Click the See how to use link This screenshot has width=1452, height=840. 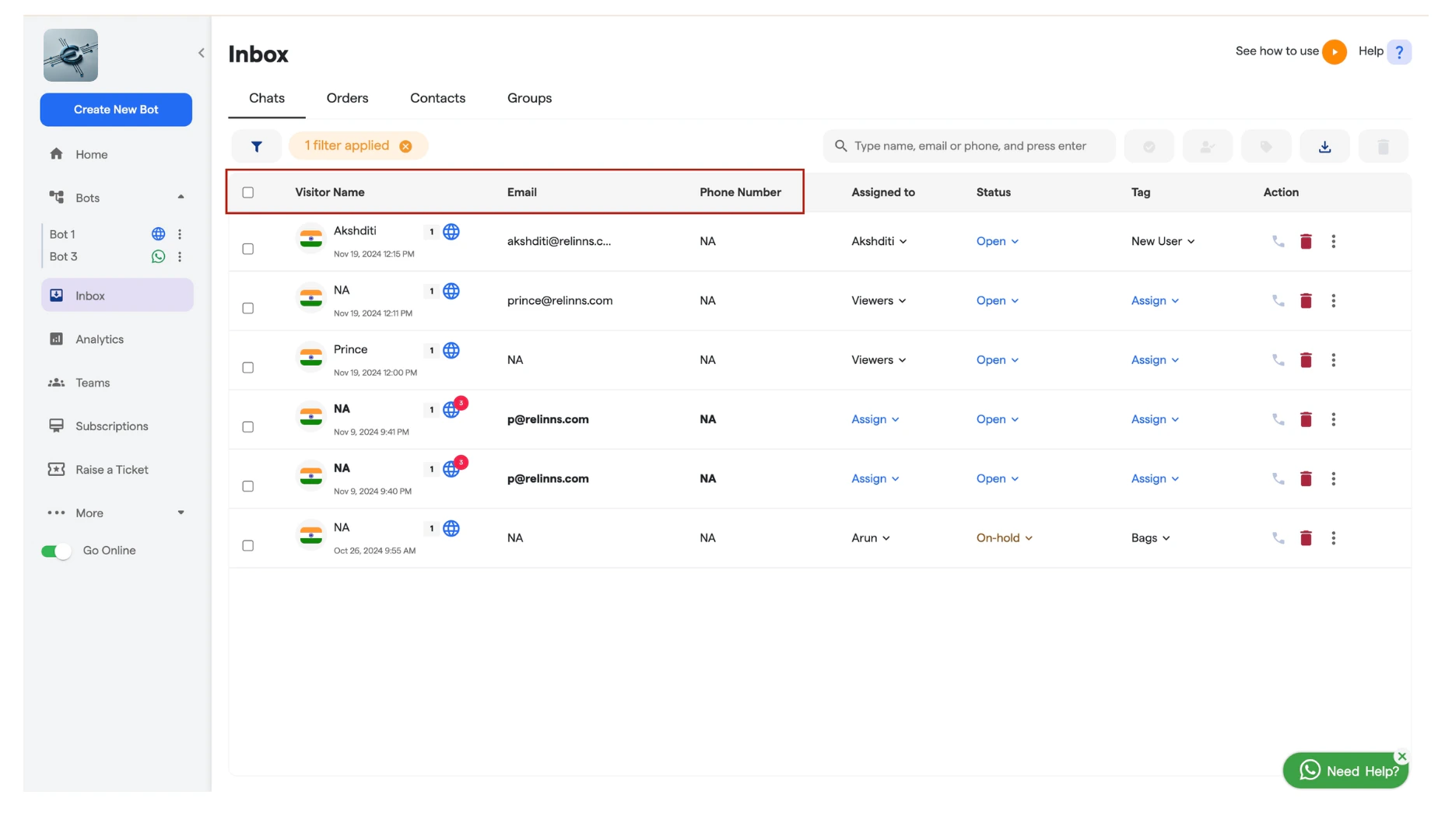1277,51
